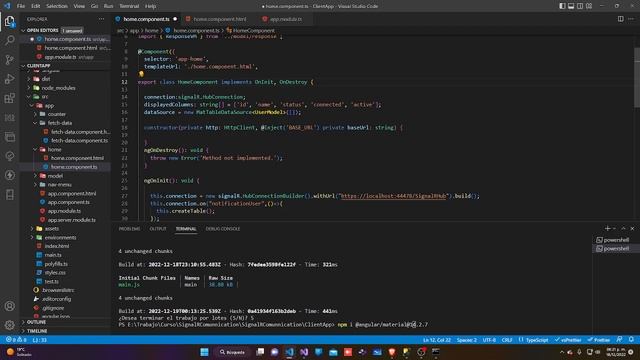Open Windows Start menu
640x360 pixels.
click(204, 352)
